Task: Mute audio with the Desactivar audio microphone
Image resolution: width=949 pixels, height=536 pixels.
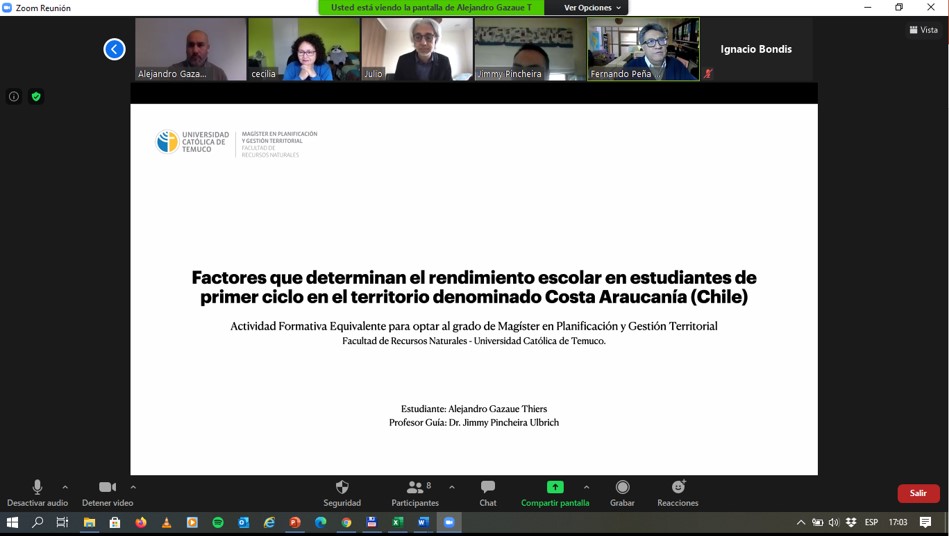Action: tap(37, 493)
